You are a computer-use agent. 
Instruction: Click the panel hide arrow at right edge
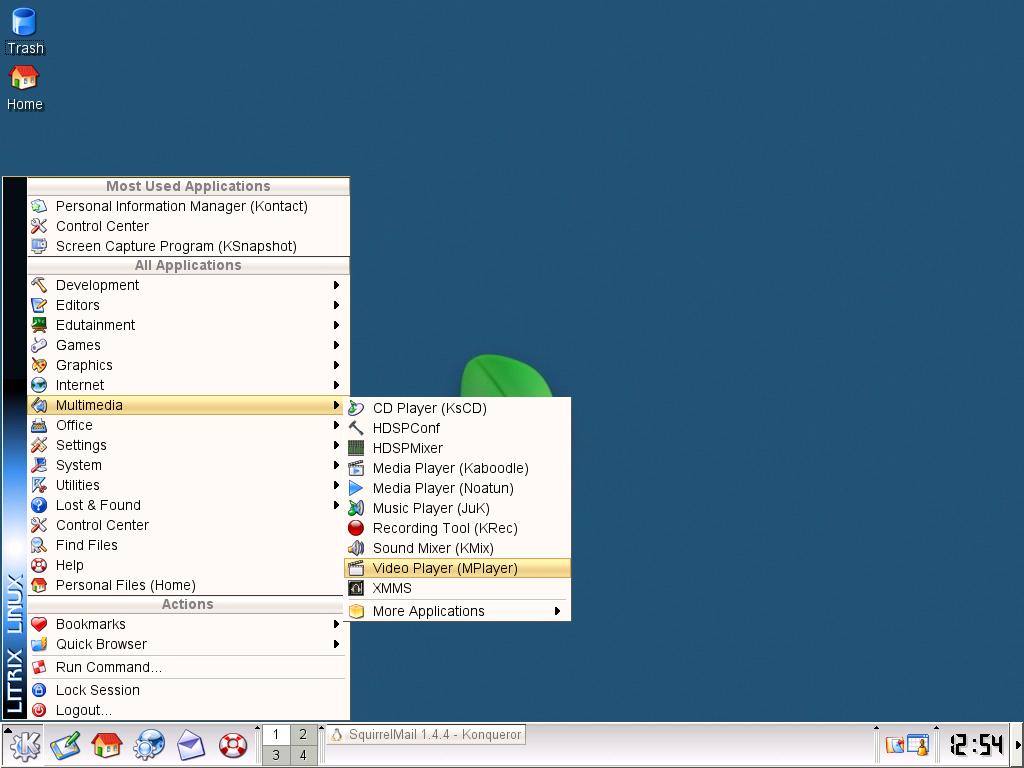[x=1018, y=744]
